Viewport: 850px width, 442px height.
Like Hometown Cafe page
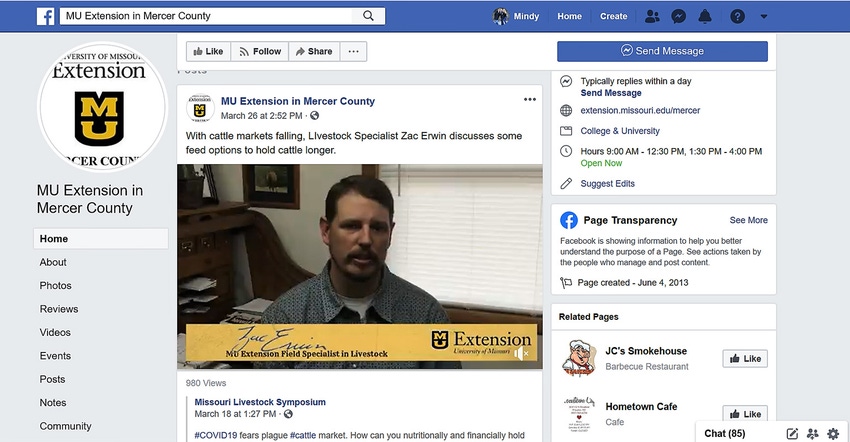[745, 414]
